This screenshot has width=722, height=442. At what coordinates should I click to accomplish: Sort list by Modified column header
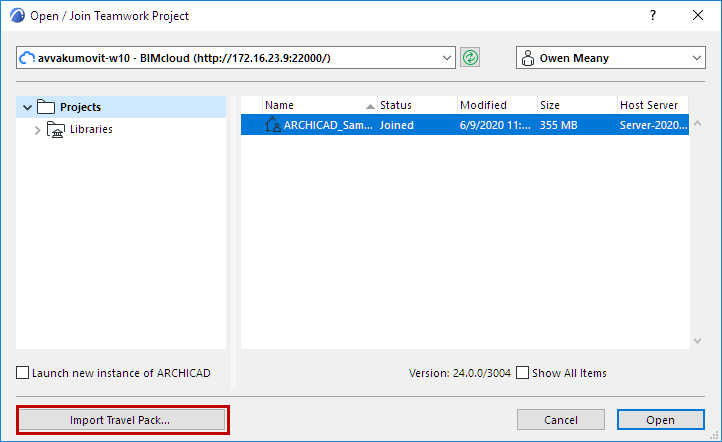497,105
